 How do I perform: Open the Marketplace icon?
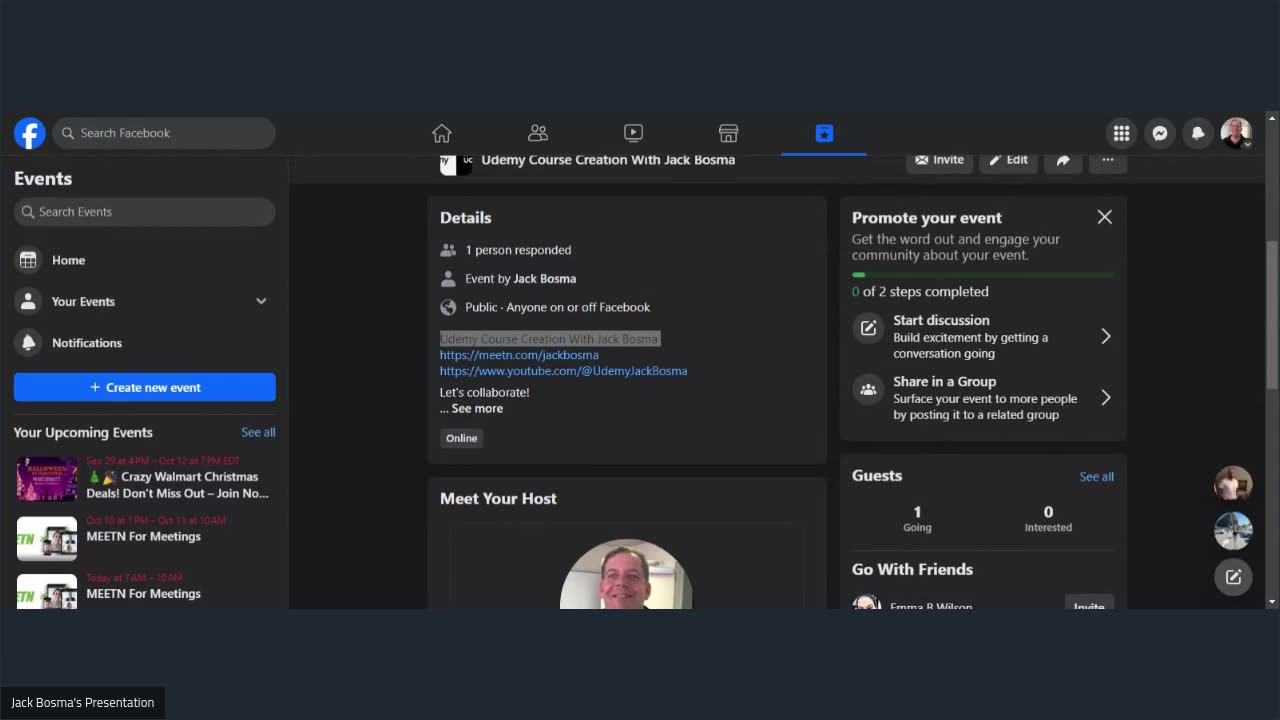(729, 133)
